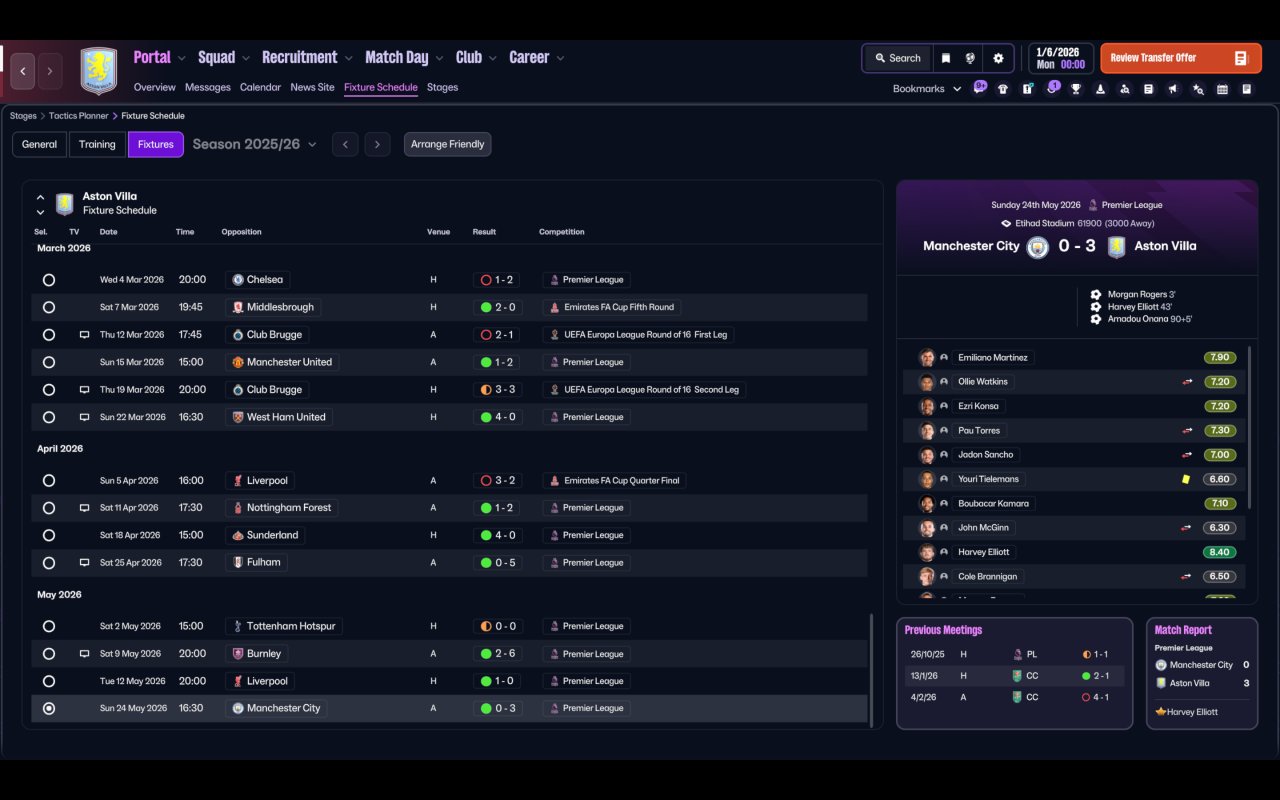
Task: Open the Season 2025/26 dropdown
Action: point(255,144)
